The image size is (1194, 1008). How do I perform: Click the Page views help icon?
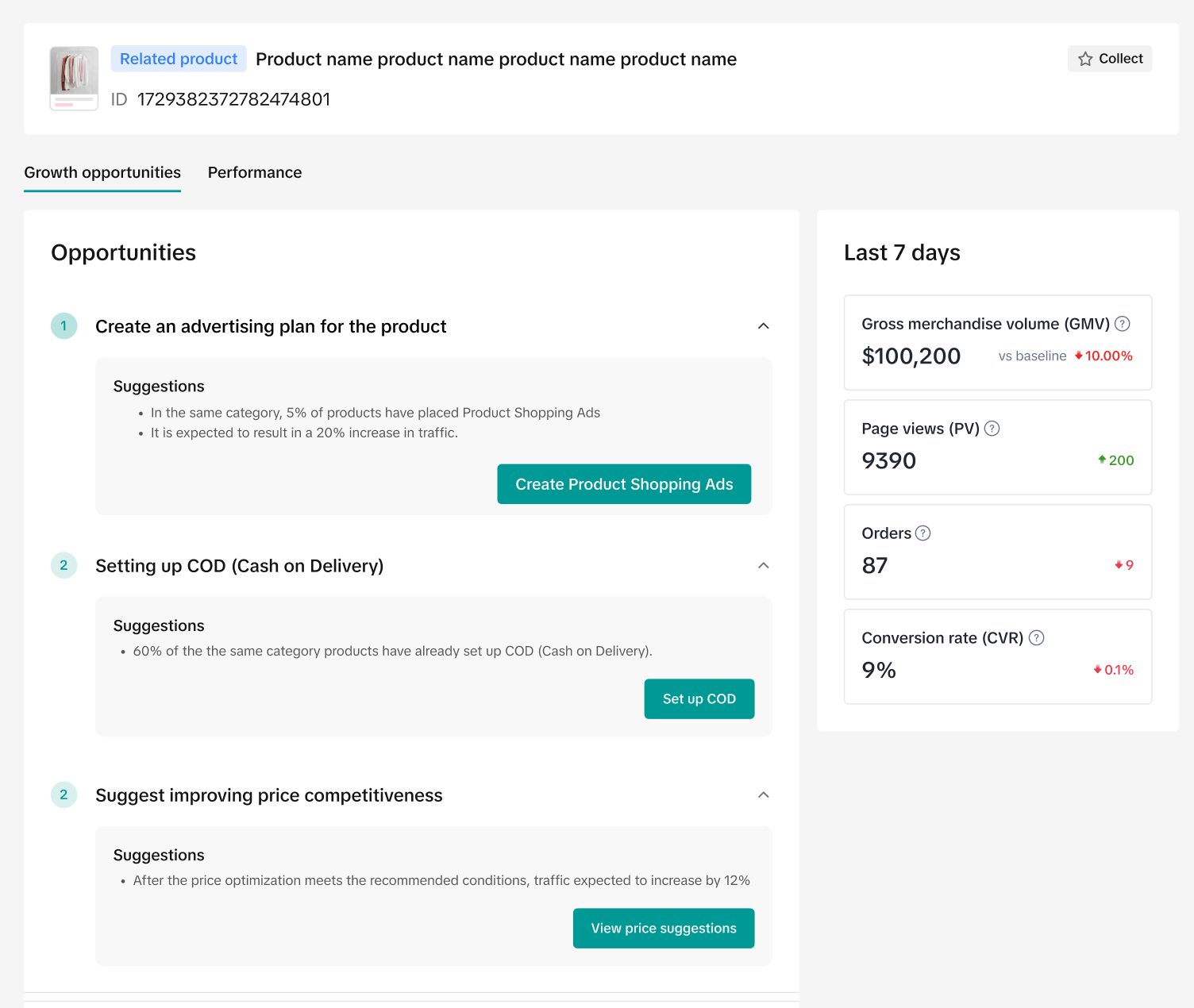992,429
